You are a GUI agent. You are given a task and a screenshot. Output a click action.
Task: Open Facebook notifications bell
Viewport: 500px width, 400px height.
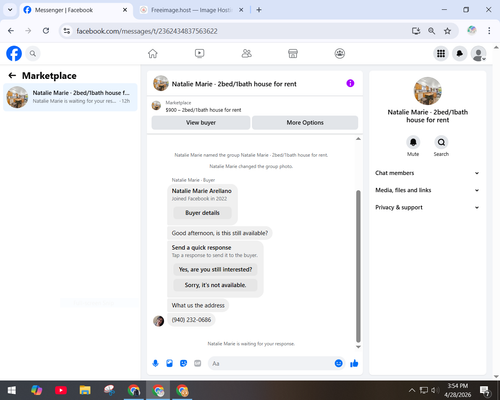[460, 53]
